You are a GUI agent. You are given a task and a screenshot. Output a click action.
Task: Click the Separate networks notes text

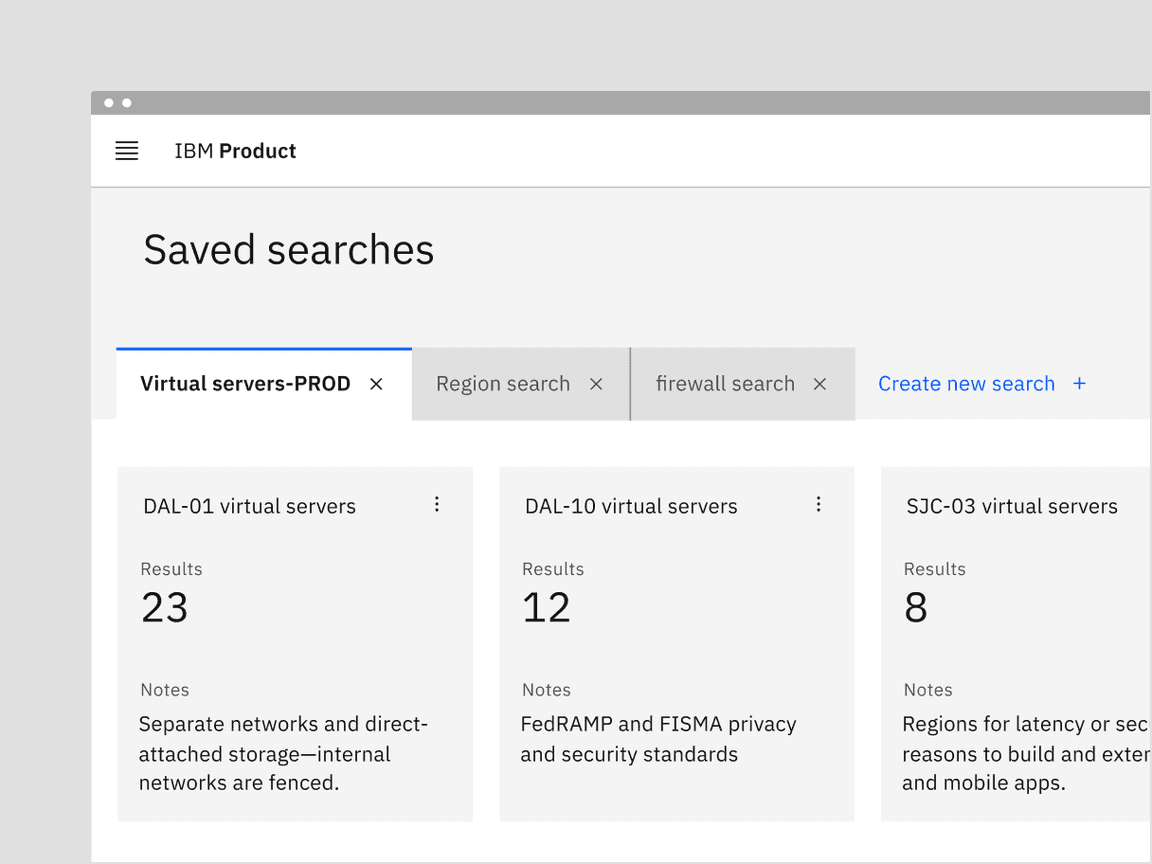(x=283, y=753)
